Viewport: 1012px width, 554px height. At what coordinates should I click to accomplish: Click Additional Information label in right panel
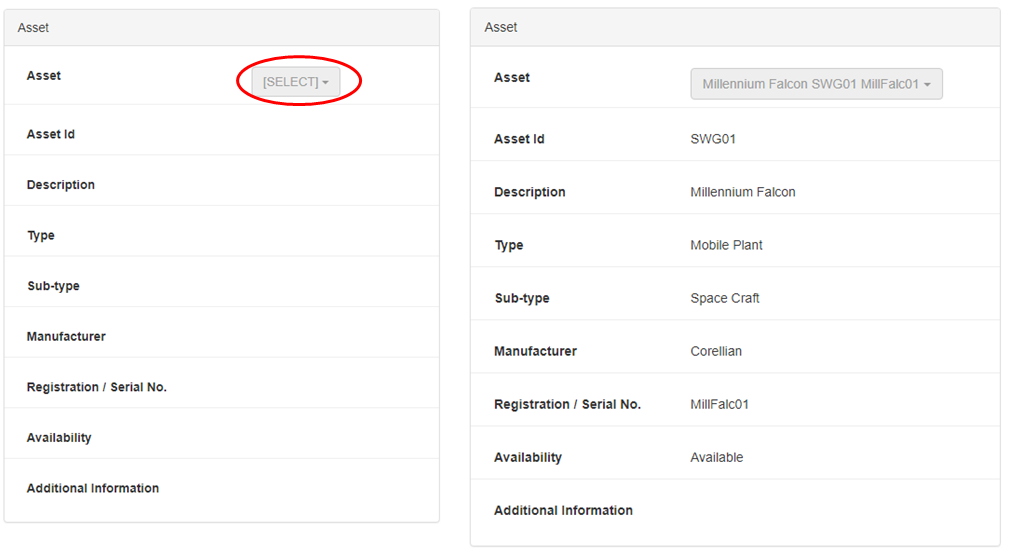563,510
